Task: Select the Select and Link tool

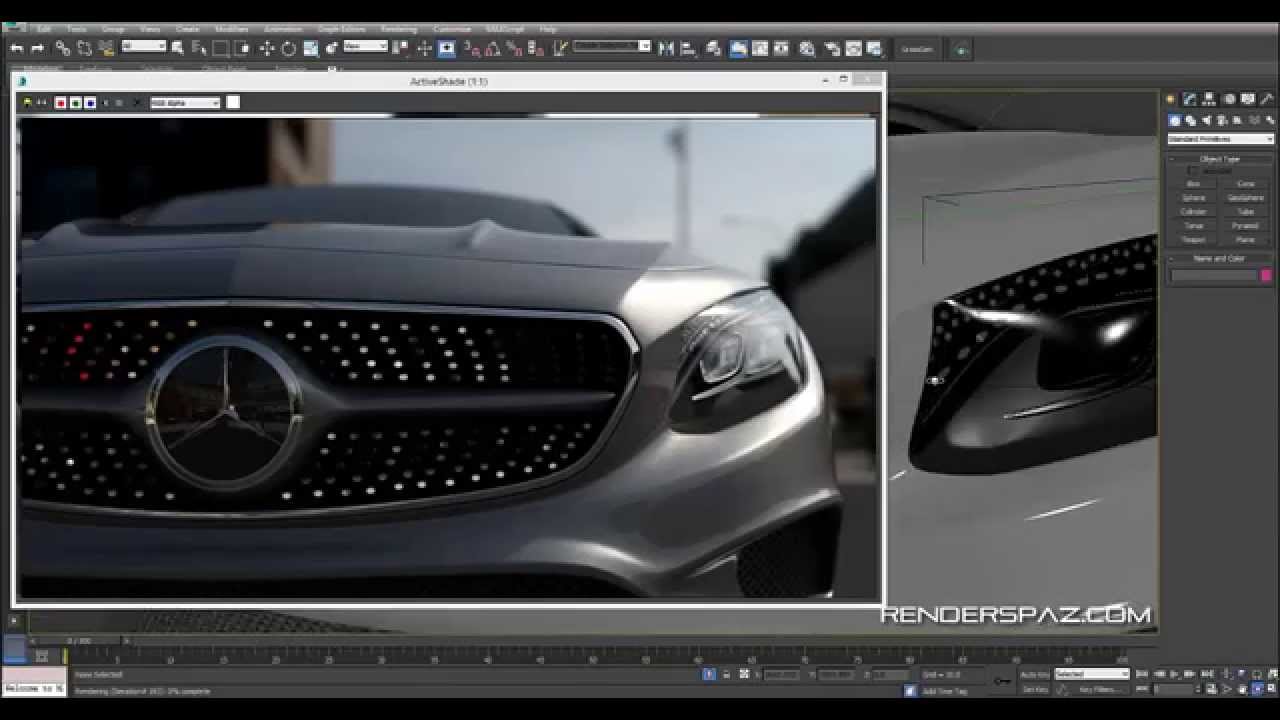Action: point(63,48)
